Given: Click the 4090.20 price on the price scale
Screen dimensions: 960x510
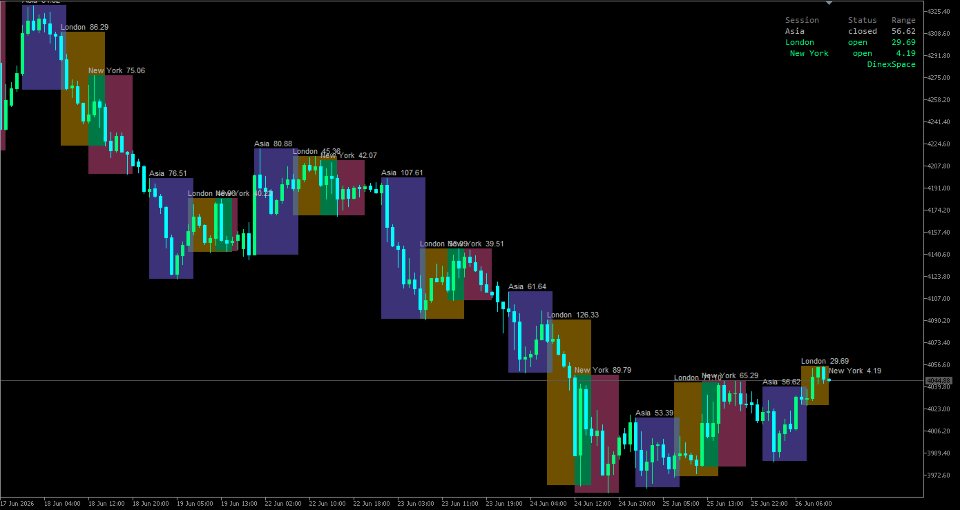Looking at the screenshot, I should (x=940, y=321).
